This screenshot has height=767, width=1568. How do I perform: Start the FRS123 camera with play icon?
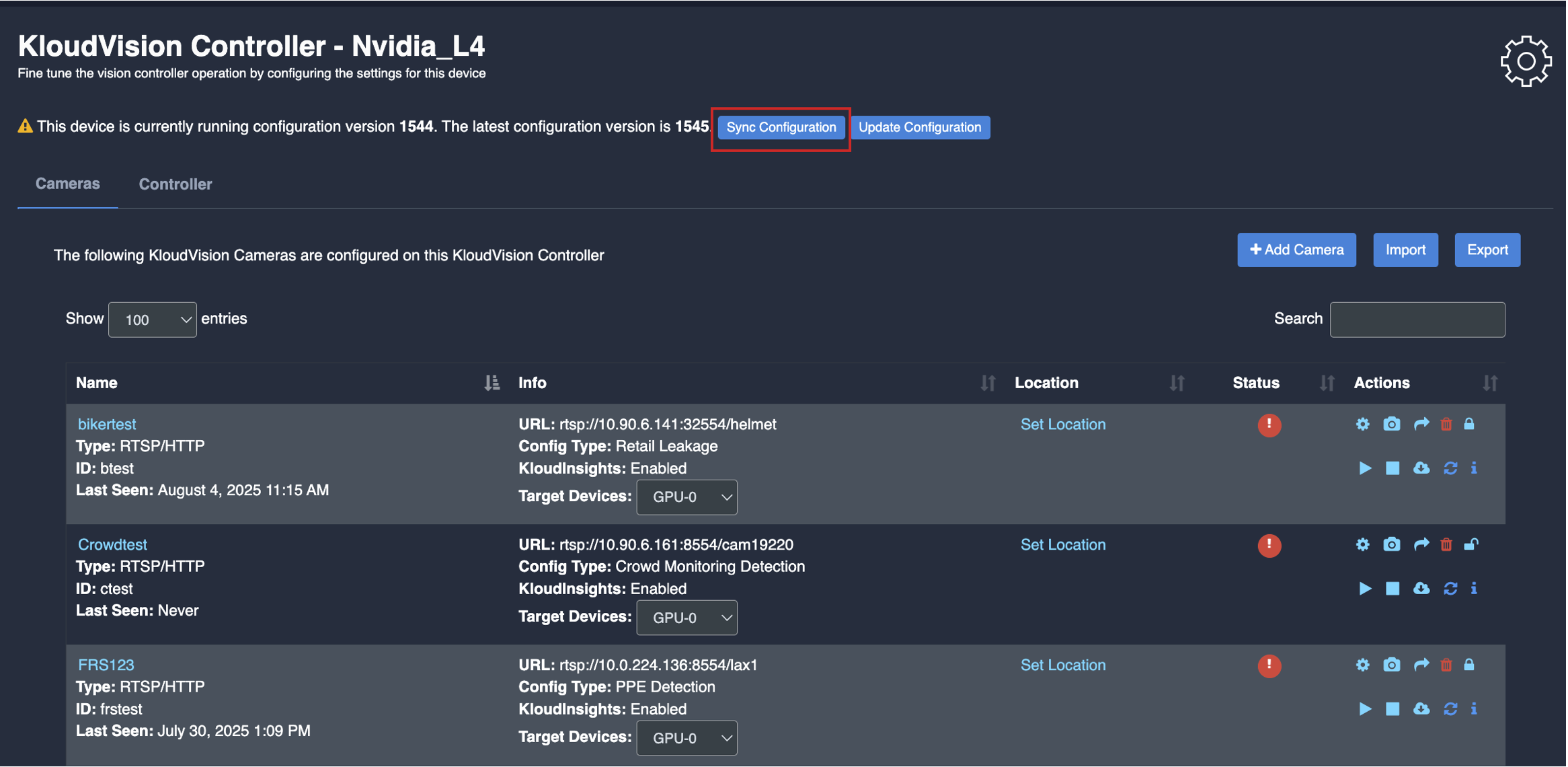(1364, 708)
